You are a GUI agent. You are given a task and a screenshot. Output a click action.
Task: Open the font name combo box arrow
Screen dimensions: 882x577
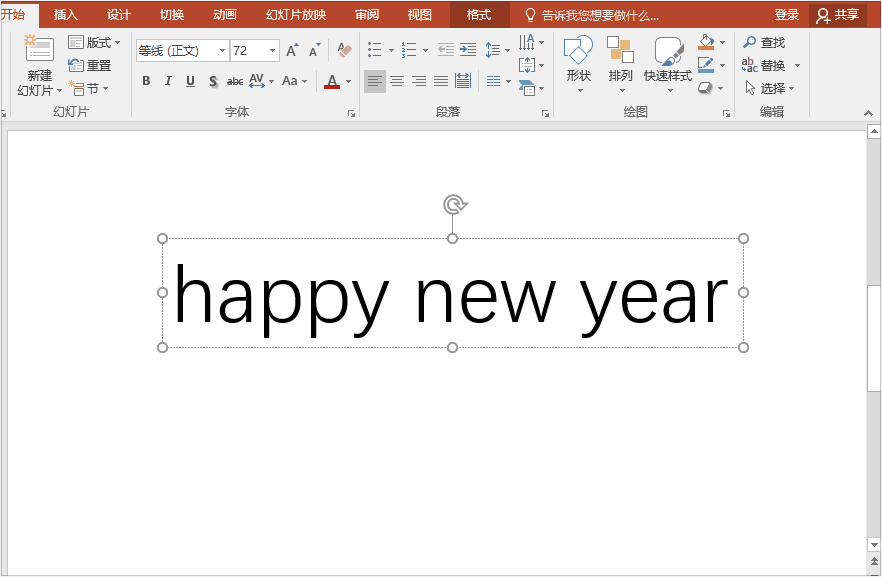pos(222,51)
